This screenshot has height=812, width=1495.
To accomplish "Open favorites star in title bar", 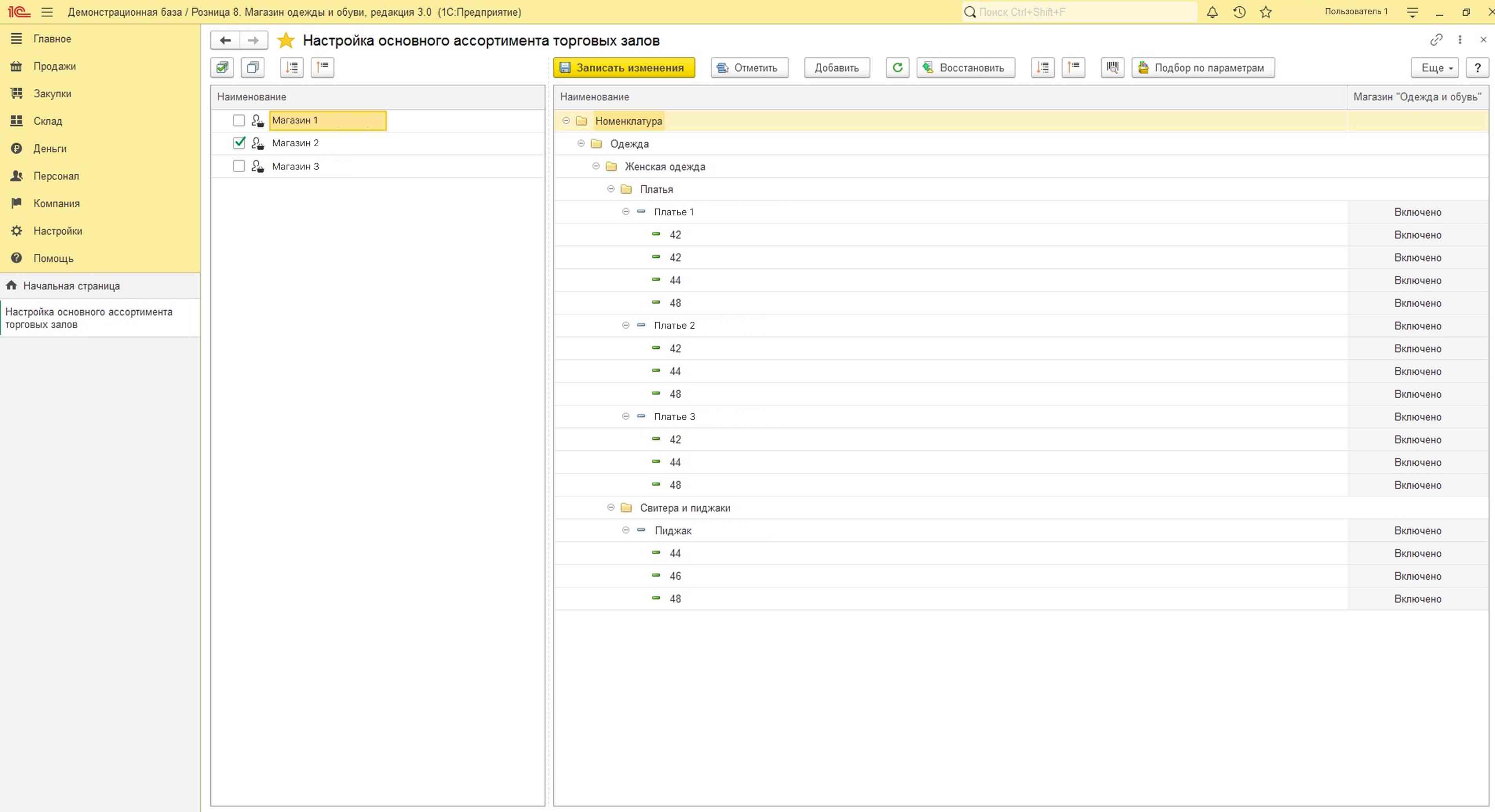I will (x=1266, y=12).
